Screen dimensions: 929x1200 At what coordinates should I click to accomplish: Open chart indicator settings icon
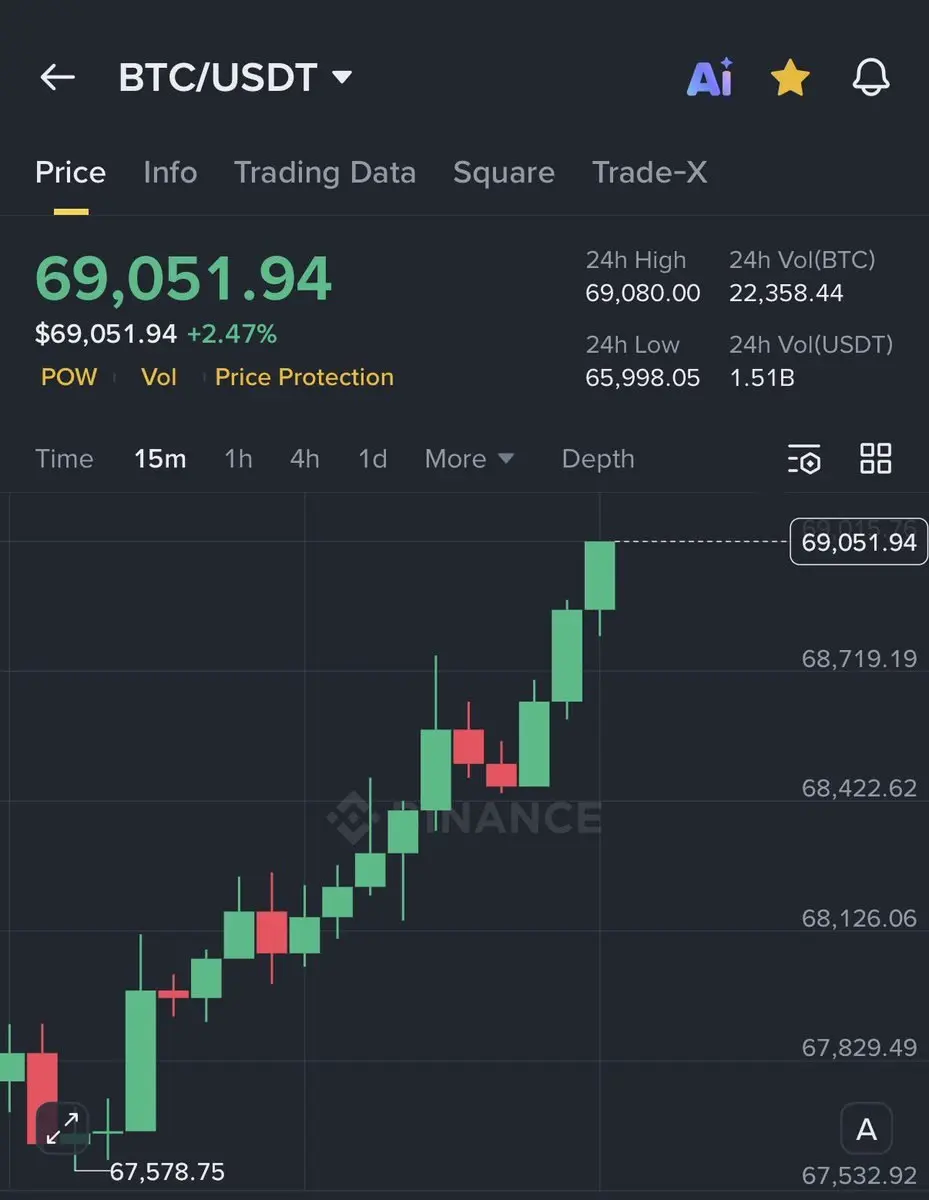tap(804, 459)
